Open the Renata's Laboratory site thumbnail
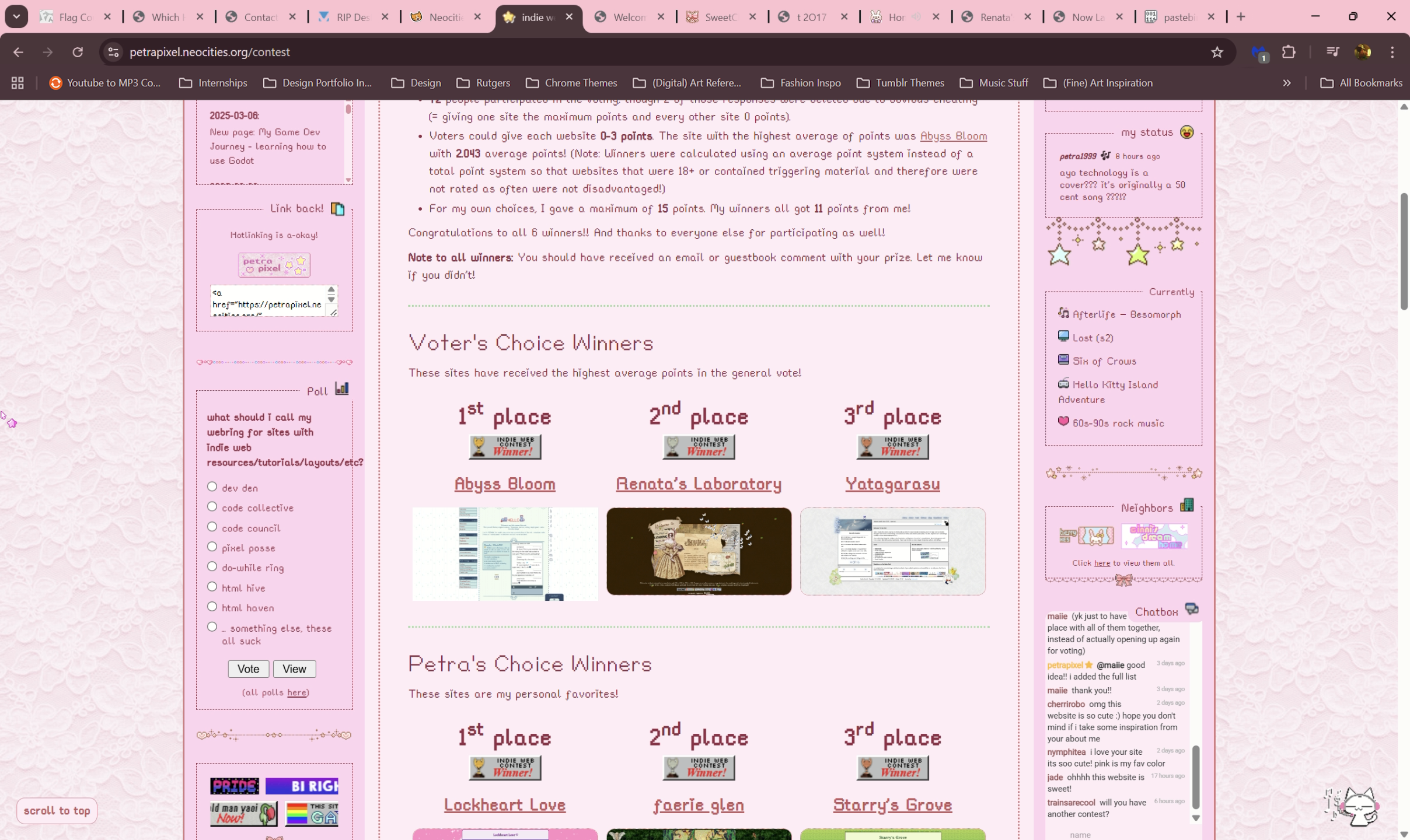This screenshot has width=1410, height=840. (x=699, y=551)
